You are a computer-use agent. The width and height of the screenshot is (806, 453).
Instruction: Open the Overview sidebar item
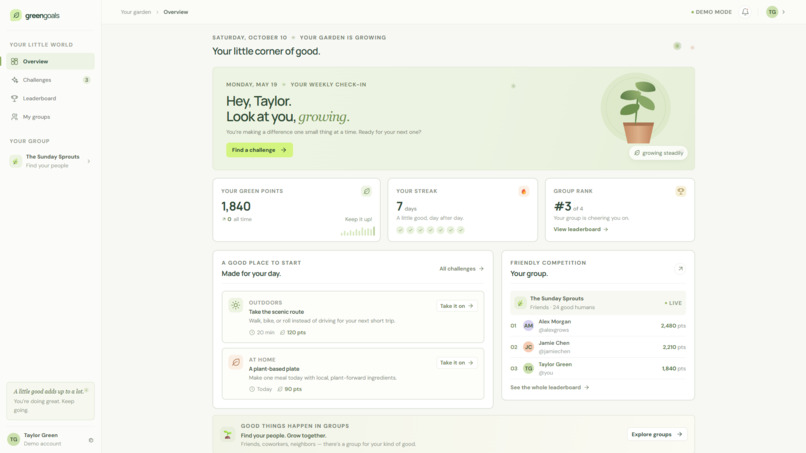pos(50,61)
